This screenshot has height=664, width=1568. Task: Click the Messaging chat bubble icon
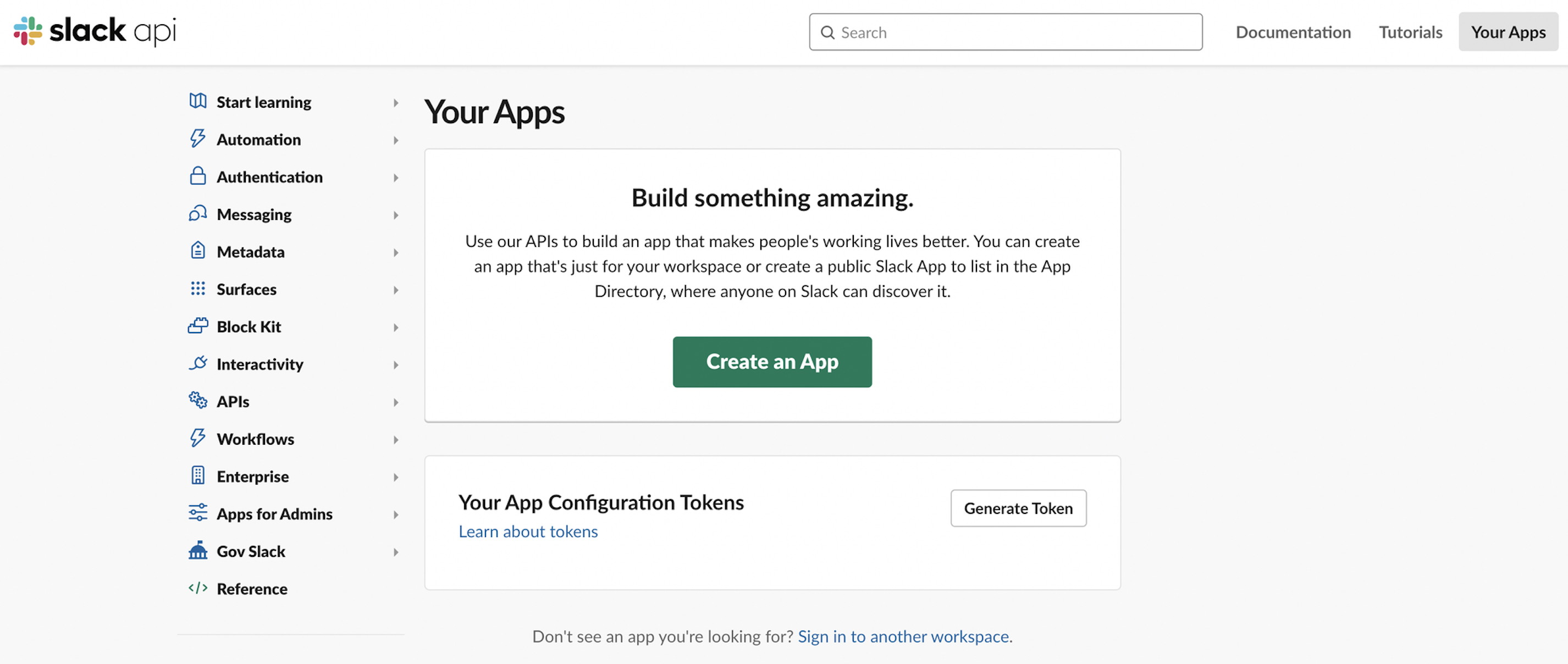[x=198, y=214]
